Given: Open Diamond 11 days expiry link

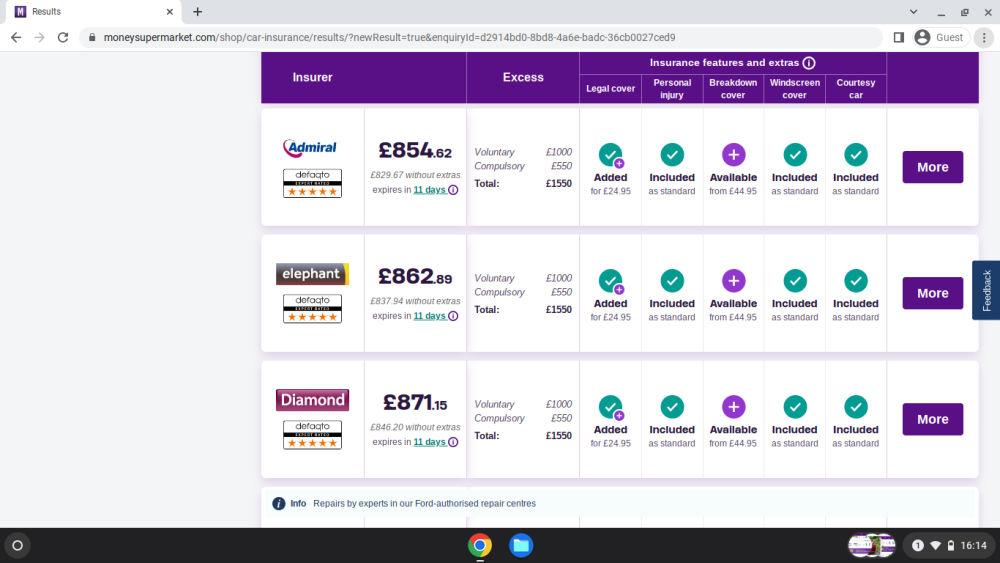Looking at the screenshot, I should [429, 442].
